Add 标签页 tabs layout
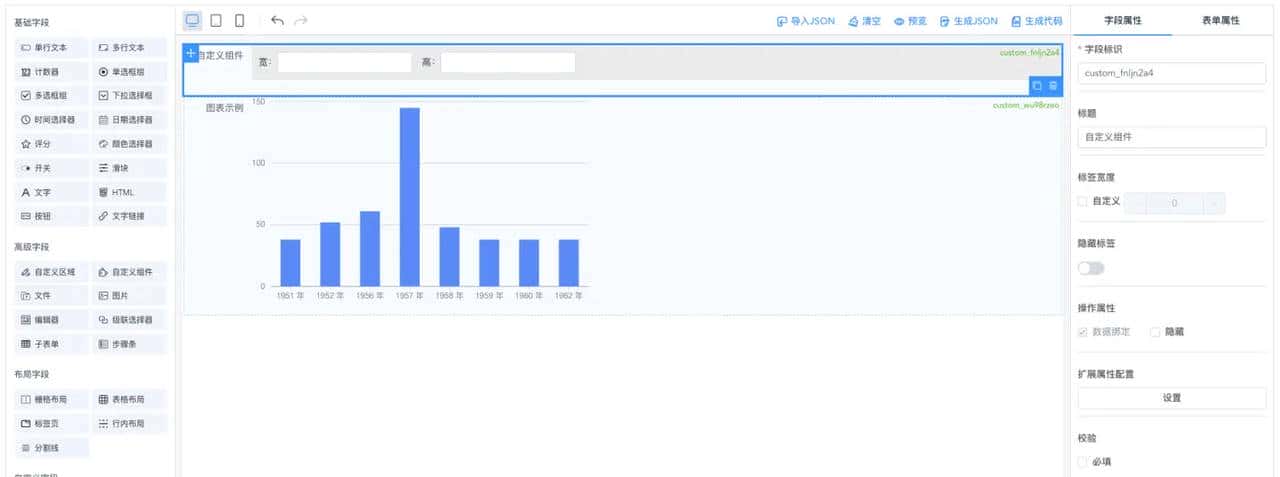This screenshot has height=477, width=1280. [x=52, y=424]
